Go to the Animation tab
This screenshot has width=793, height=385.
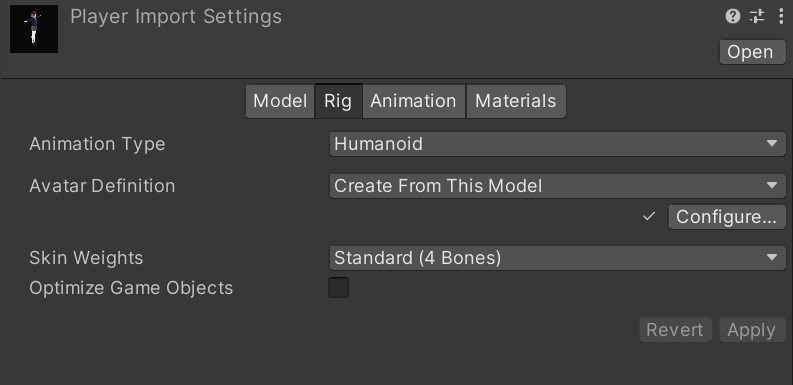(x=414, y=101)
